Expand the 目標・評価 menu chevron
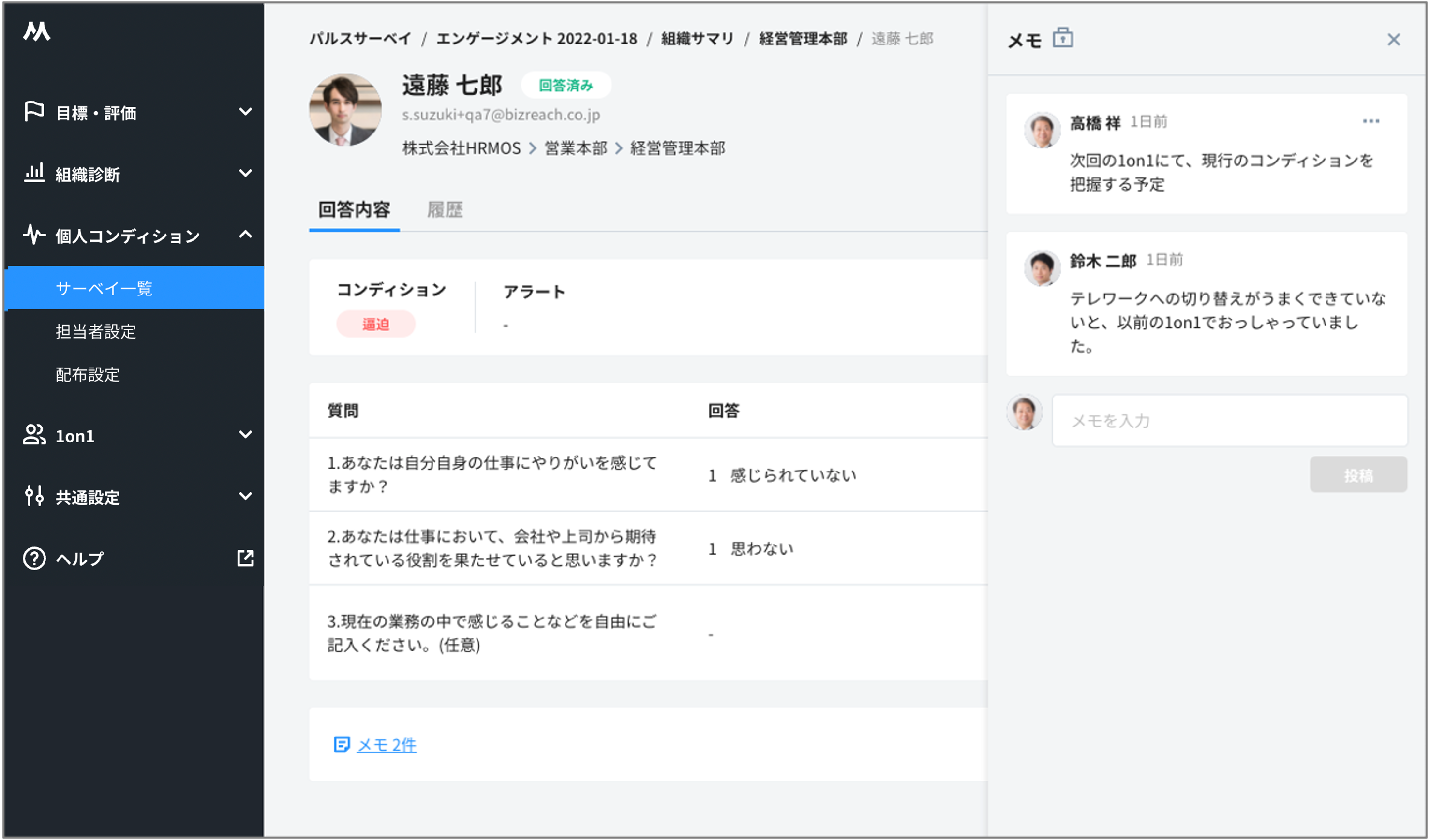Viewport: 1430px width, 840px height. pyautogui.click(x=245, y=112)
